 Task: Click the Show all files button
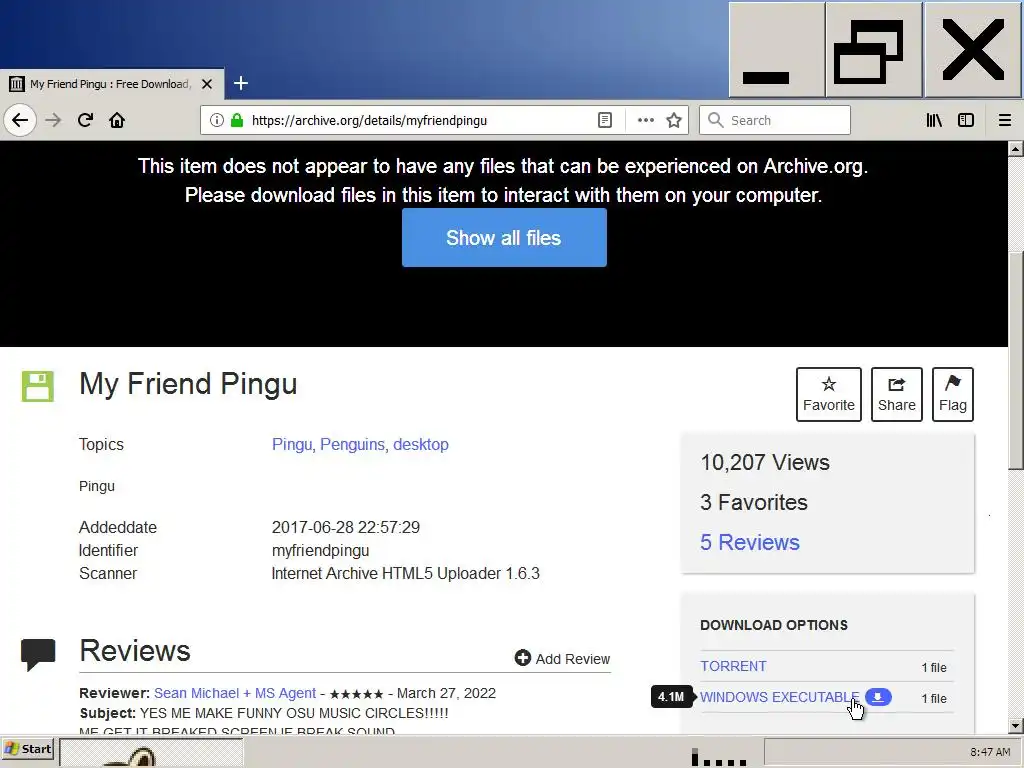click(504, 238)
